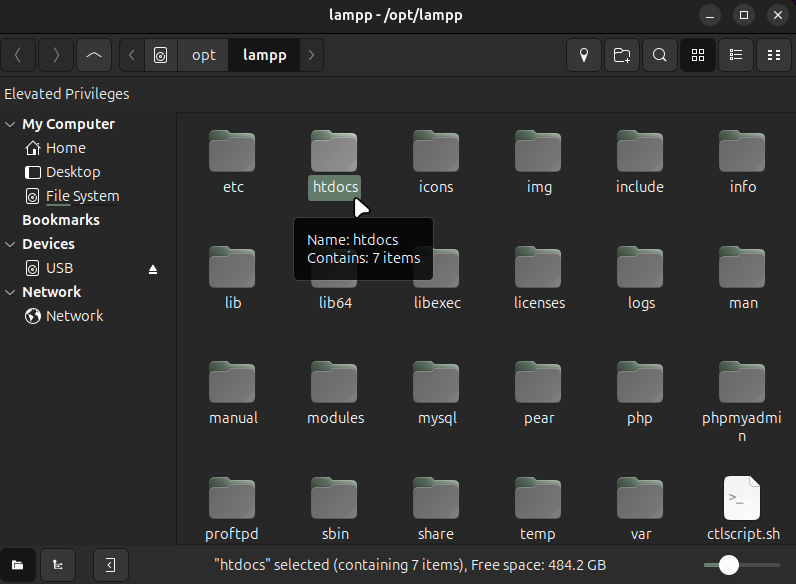Go back to previous folder
The height and width of the screenshot is (584, 796).
click(x=18, y=55)
